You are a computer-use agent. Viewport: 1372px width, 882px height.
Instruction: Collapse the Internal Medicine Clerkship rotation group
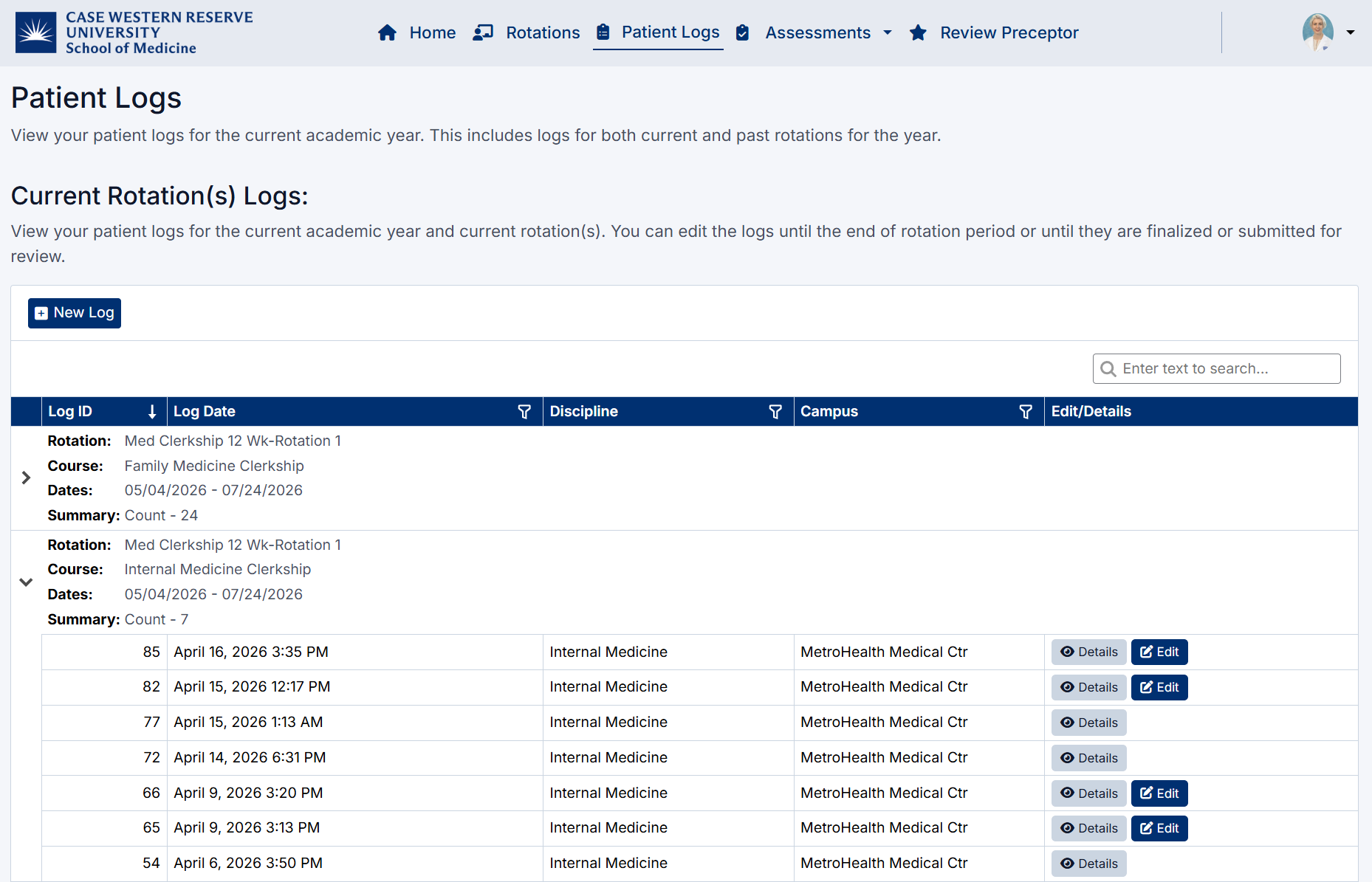(x=26, y=582)
